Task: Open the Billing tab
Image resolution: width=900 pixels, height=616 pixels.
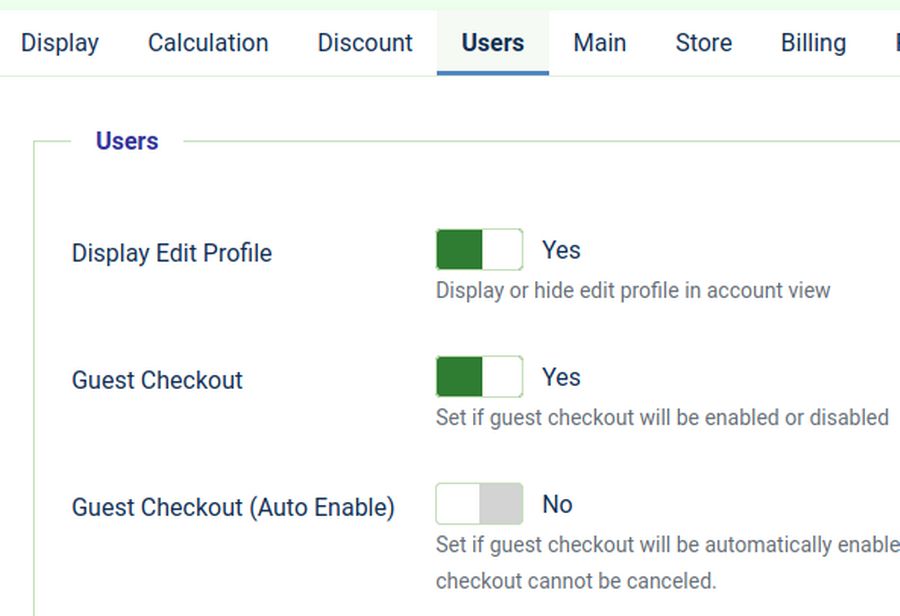Action: (x=813, y=43)
